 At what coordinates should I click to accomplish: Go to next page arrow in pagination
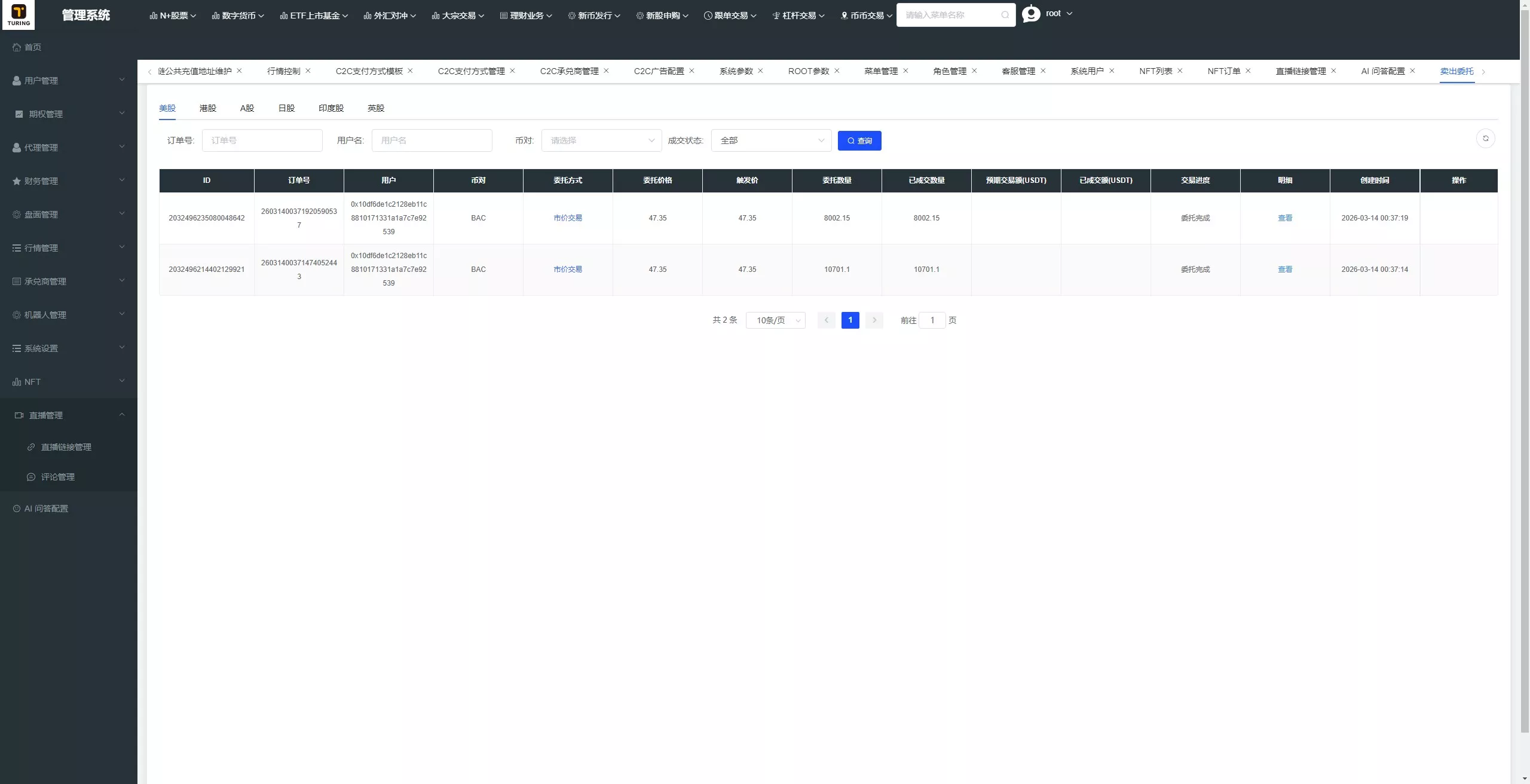[874, 320]
